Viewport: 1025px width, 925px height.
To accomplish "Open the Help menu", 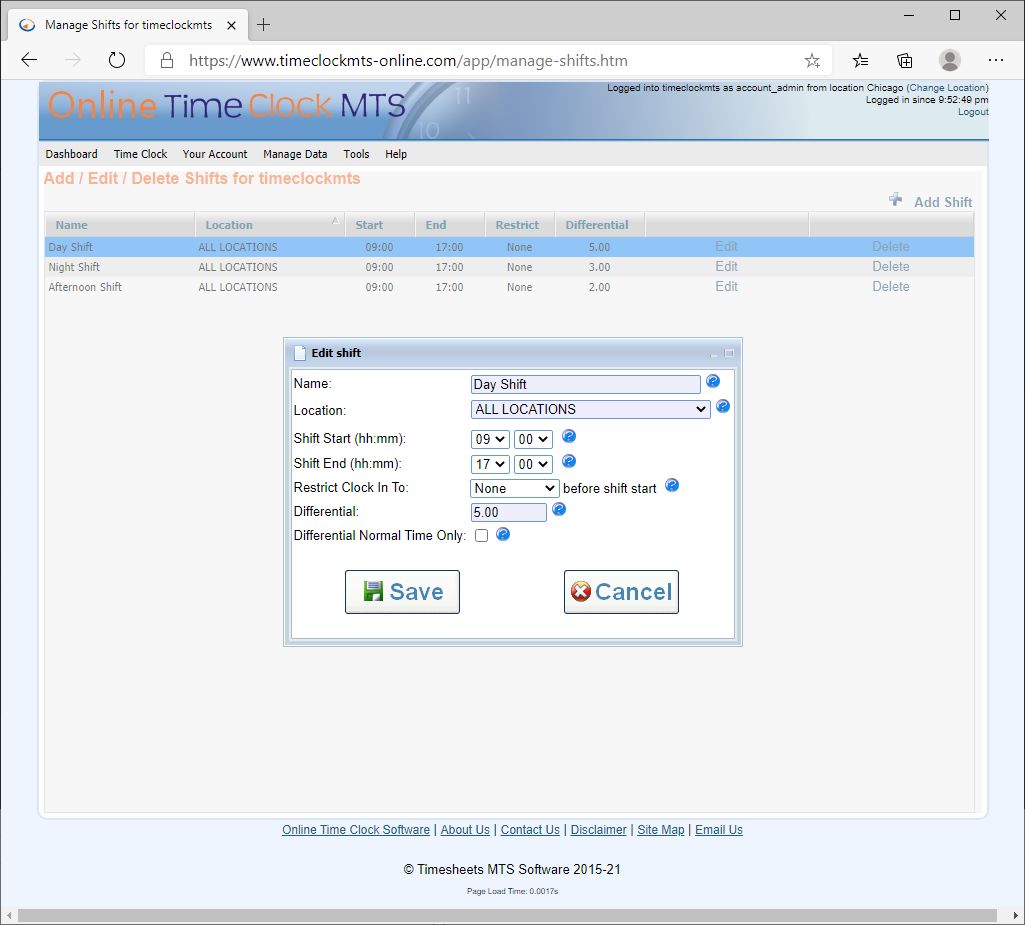I will (x=395, y=154).
